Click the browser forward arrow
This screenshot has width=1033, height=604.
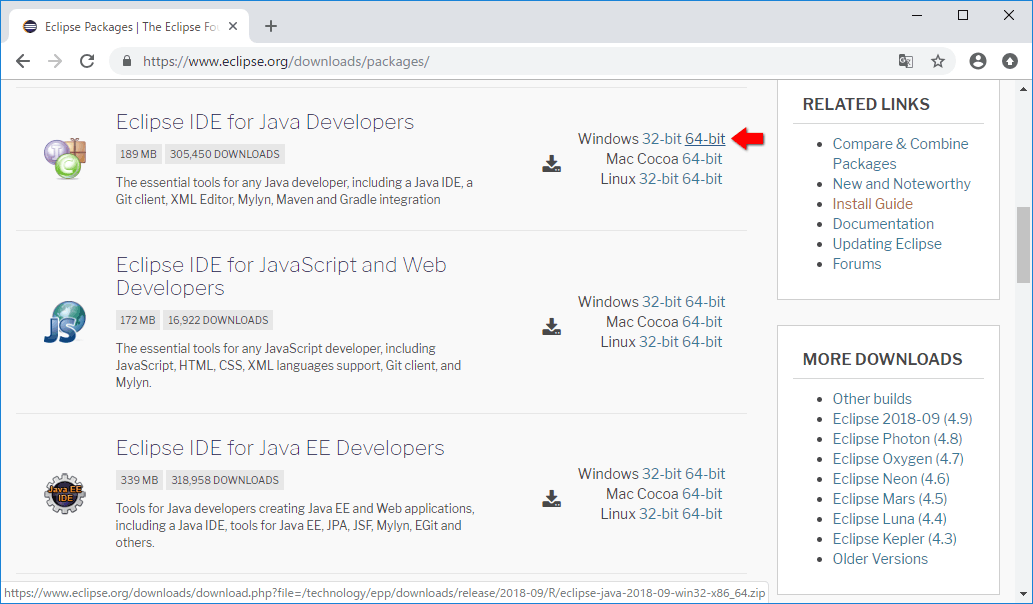click(55, 61)
